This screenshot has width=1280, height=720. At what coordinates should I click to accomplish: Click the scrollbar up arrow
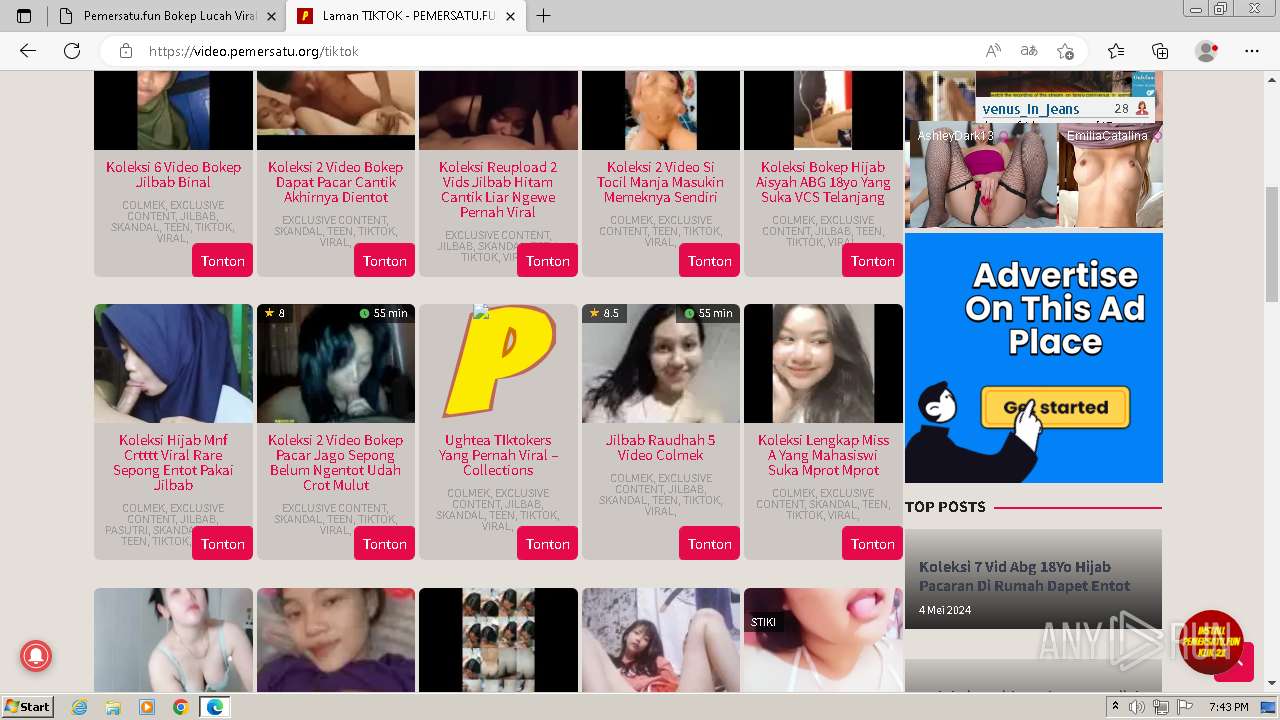(x=1272, y=80)
